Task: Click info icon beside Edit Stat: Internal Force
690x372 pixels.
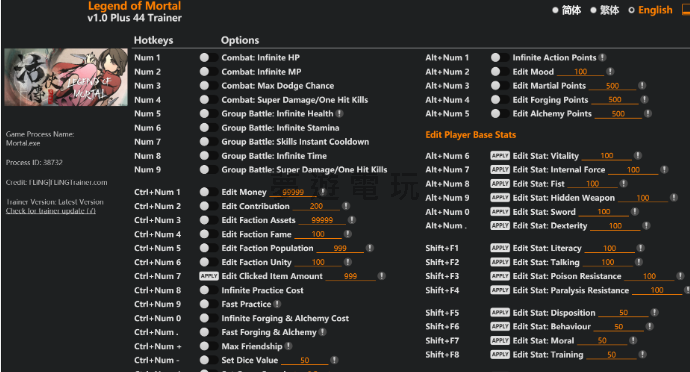Action: [664, 169]
